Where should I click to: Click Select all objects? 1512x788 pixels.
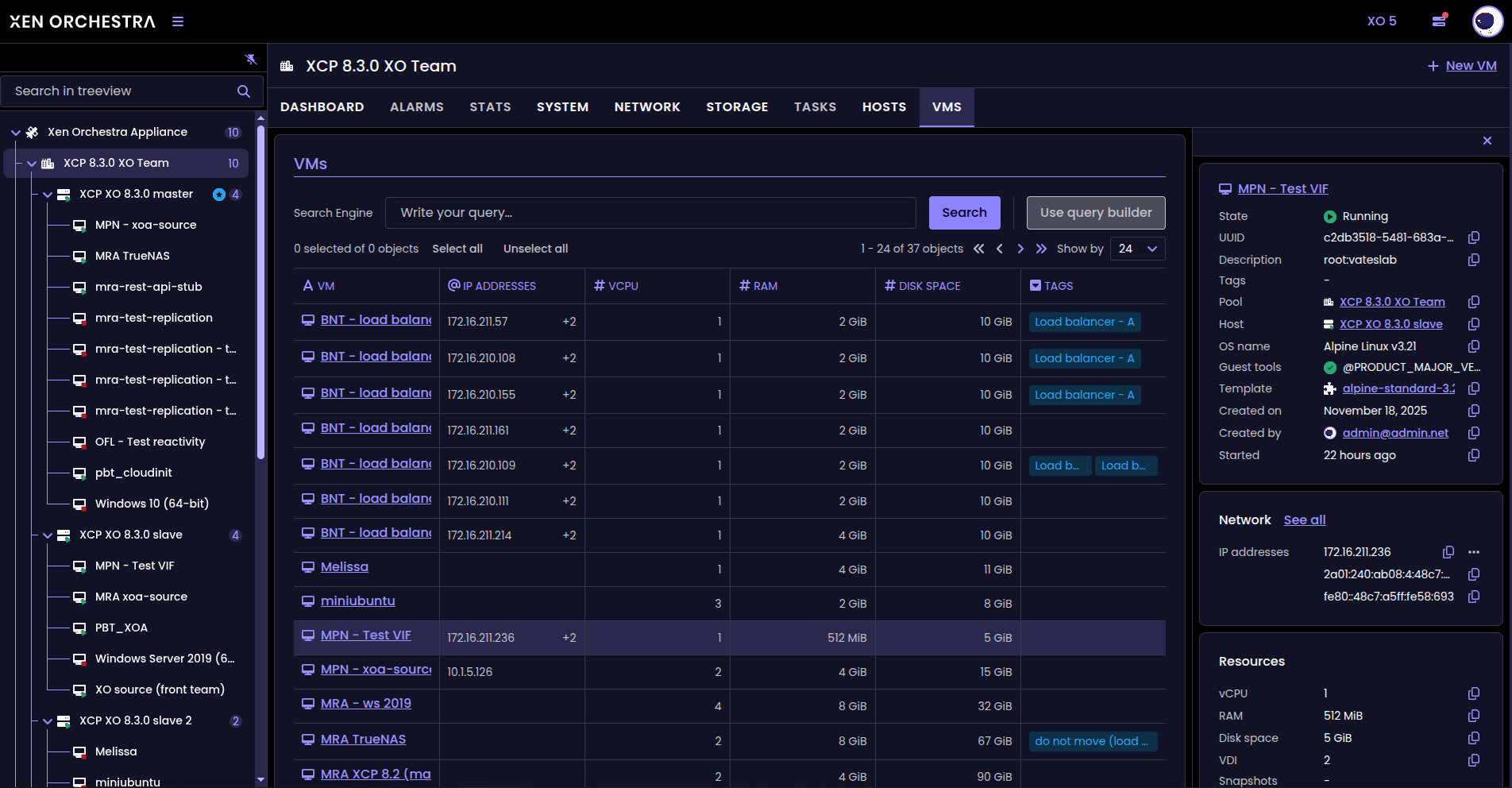pos(457,249)
